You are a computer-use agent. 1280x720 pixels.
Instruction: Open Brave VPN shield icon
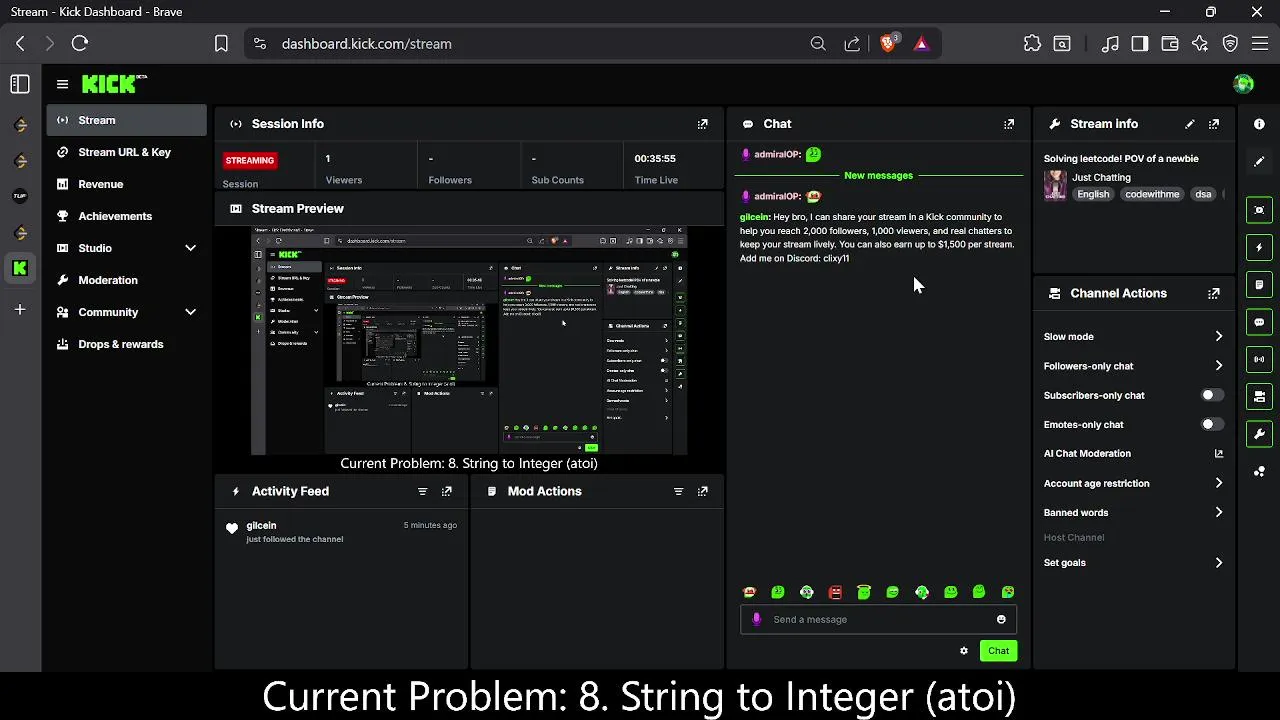coord(1231,43)
